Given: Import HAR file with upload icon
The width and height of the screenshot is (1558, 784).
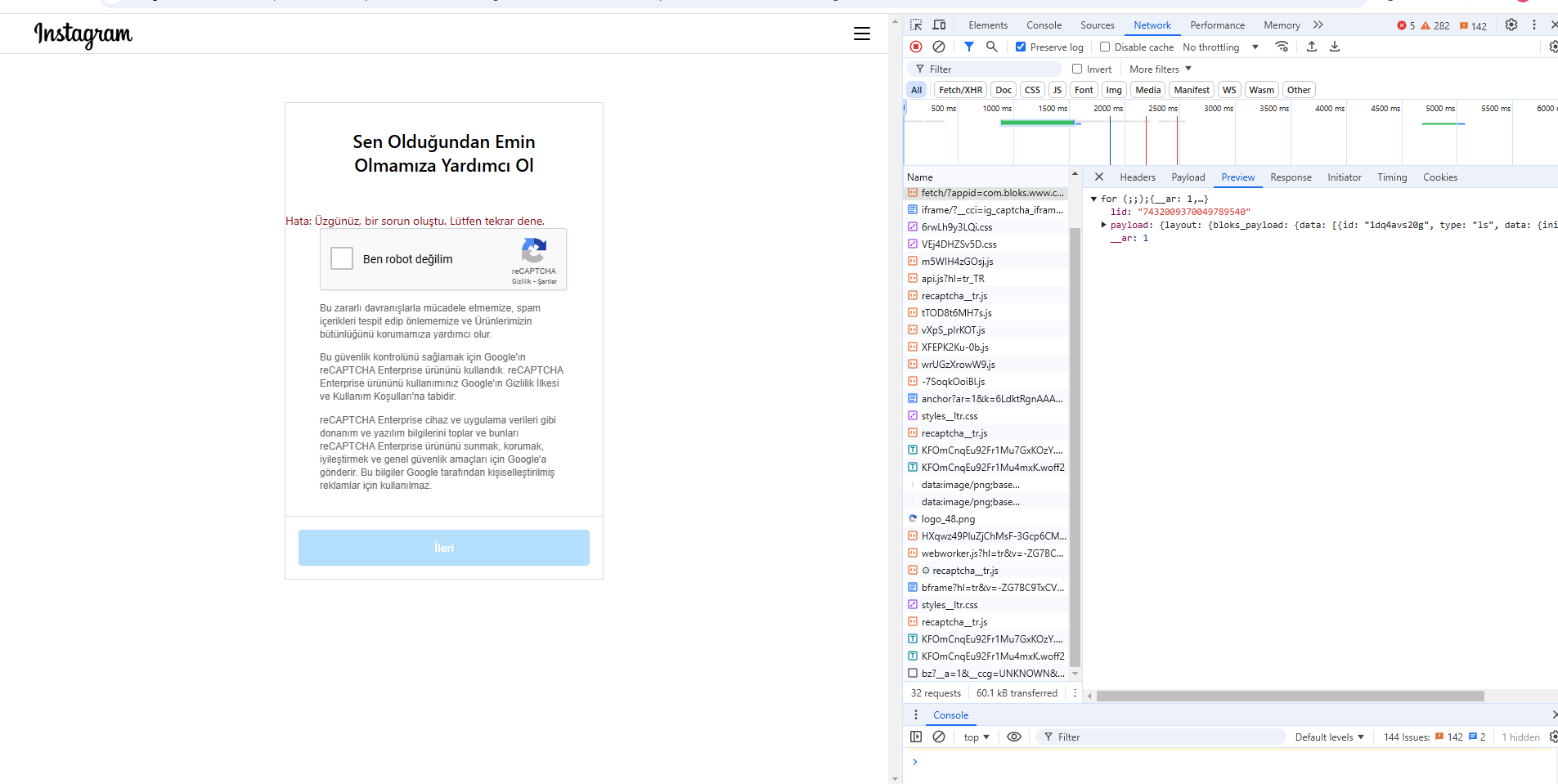Looking at the screenshot, I should [x=1312, y=47].
